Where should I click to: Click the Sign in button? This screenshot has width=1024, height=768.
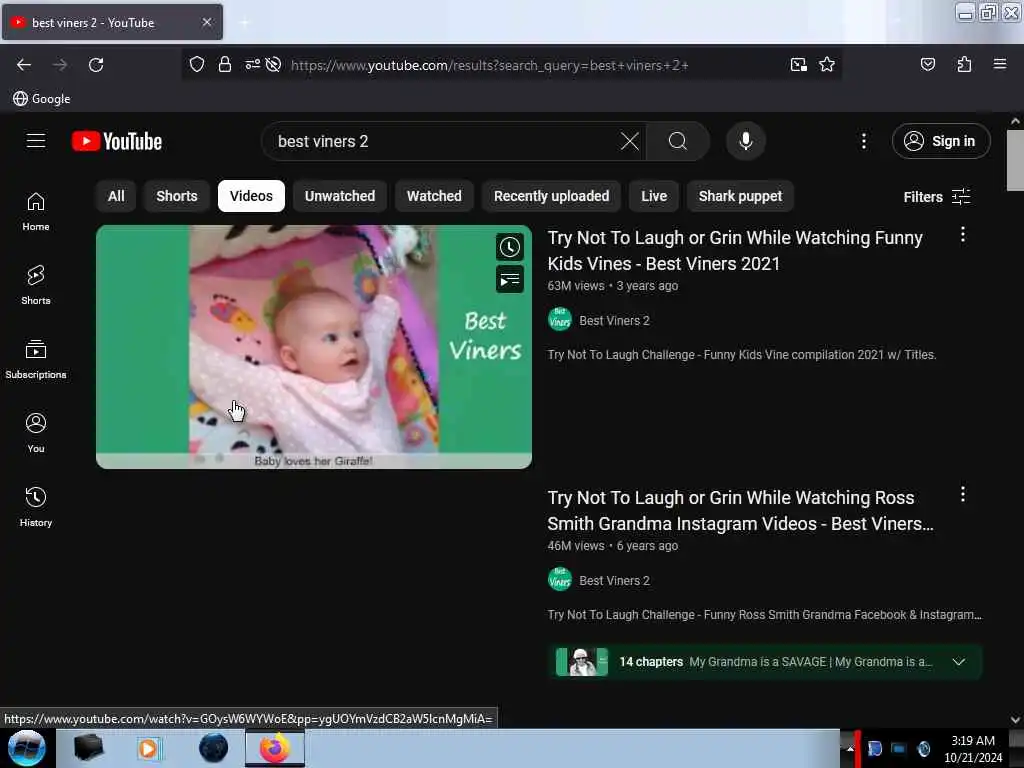point(941,141)
